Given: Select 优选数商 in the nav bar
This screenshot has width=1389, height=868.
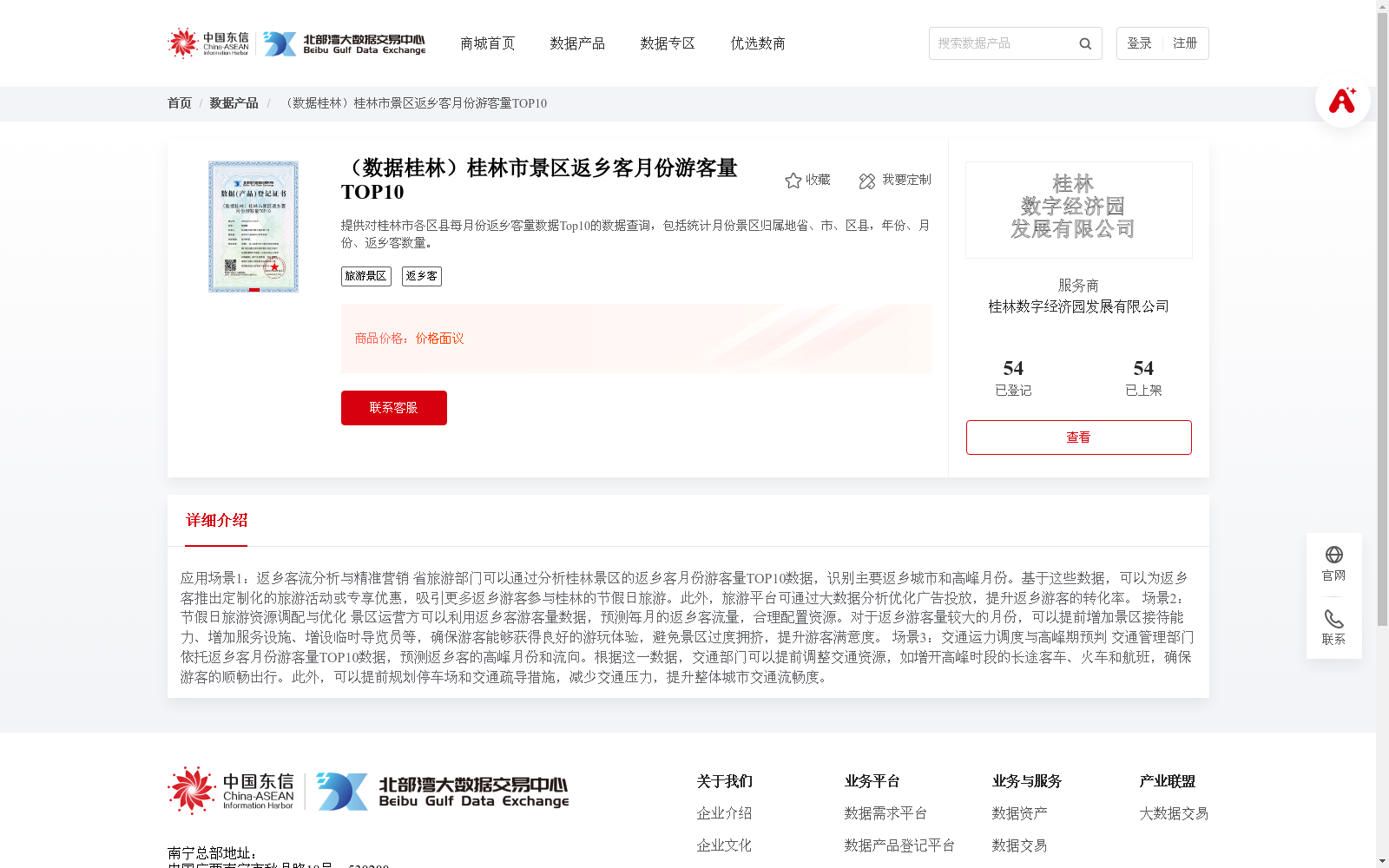Looking at the screenshot, I should pos(758,43).
